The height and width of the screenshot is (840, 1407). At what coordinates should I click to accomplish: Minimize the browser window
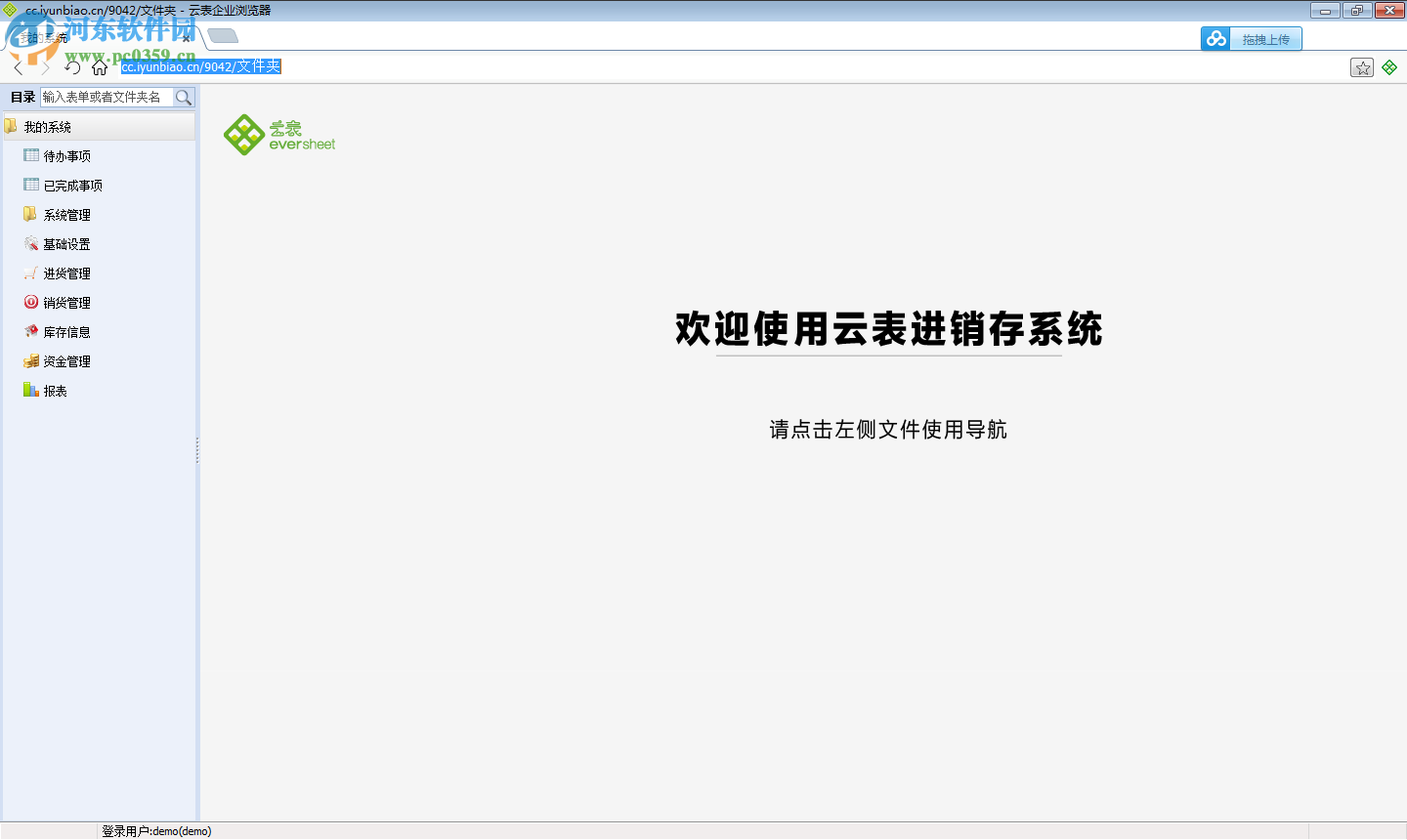tap(1325, 11)
